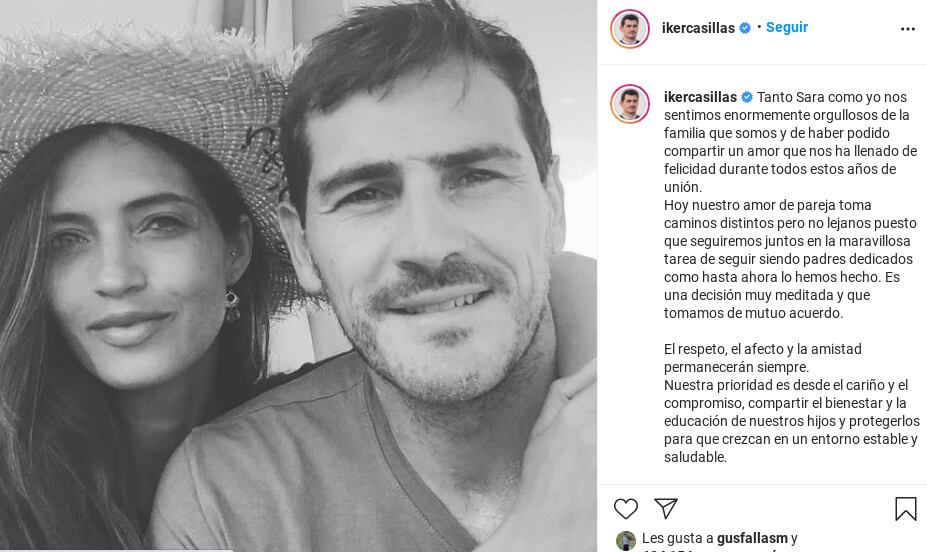The image size is (927, 552).
Task: Click the verified badge beside the caption username
Action: (747, 97)
